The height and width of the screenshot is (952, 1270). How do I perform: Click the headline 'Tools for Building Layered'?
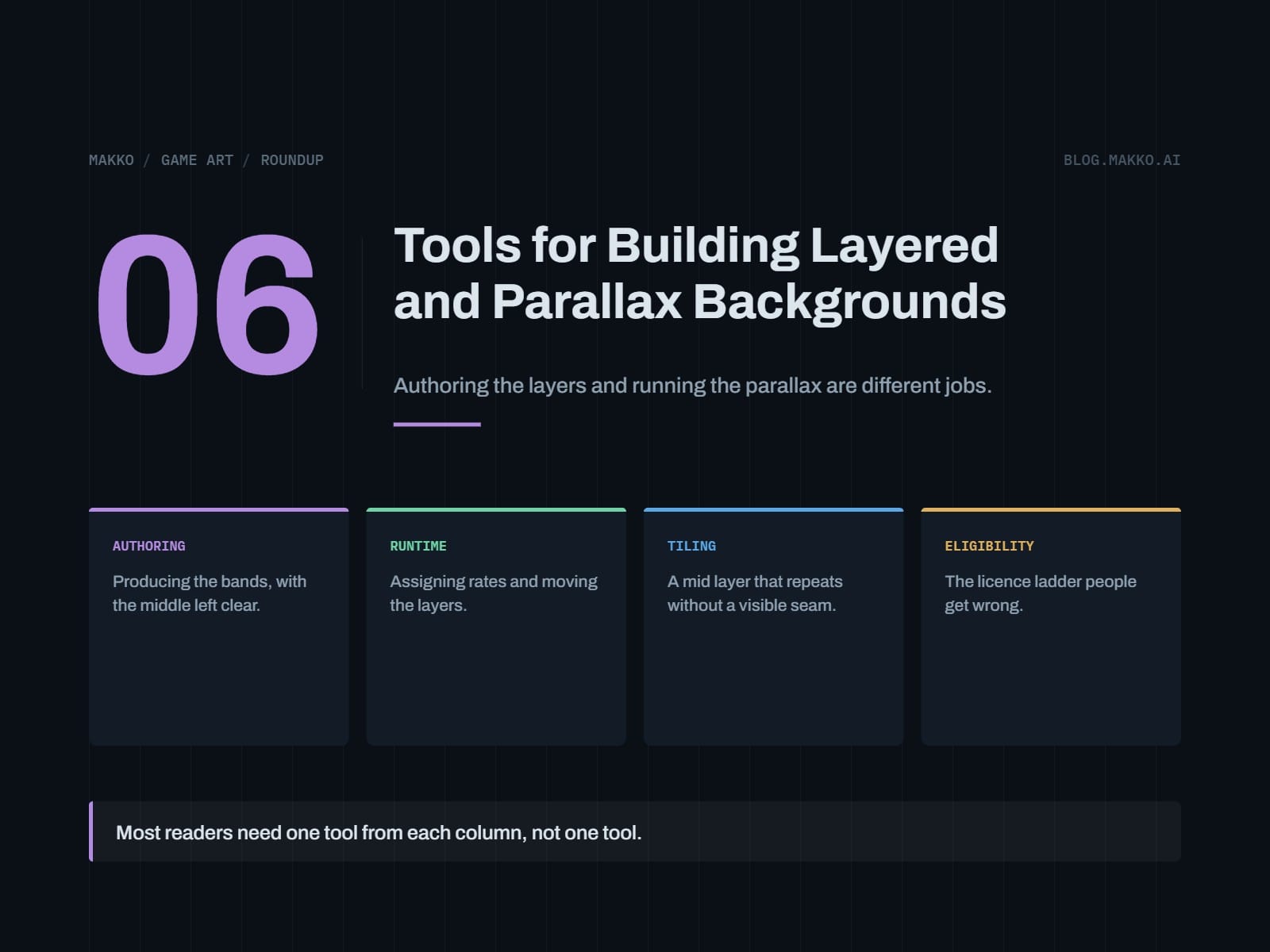[x=696, y=244]
